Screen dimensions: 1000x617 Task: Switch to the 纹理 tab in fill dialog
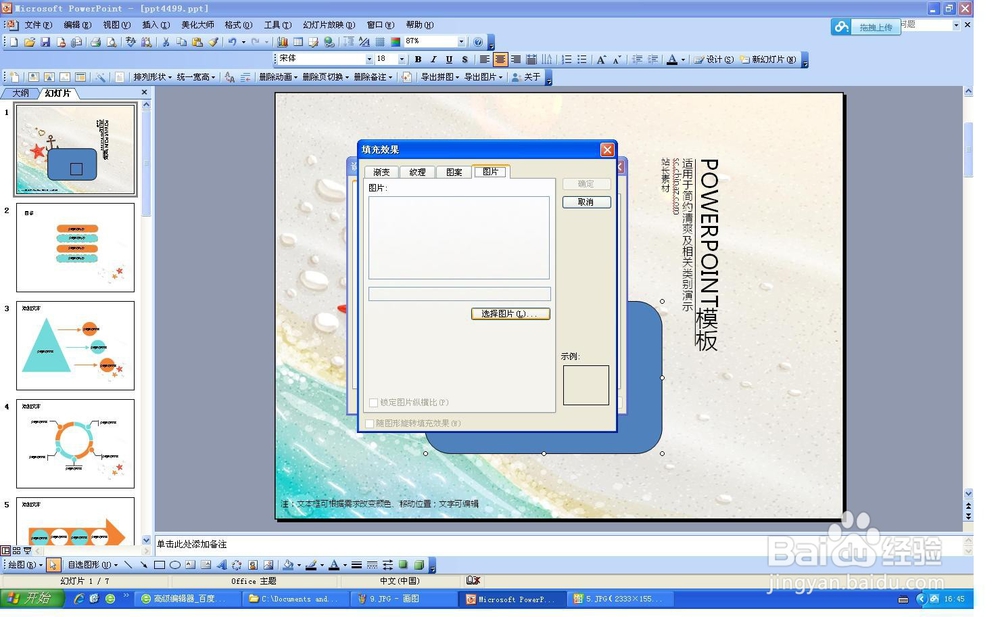[x=418, y=172]
